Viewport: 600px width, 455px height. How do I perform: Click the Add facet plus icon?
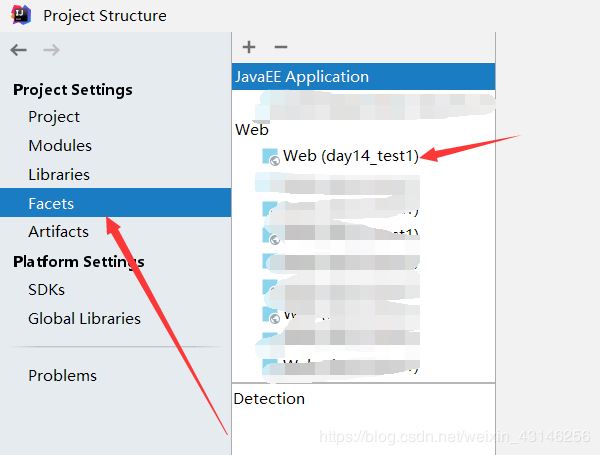click(x=249, y=47)
